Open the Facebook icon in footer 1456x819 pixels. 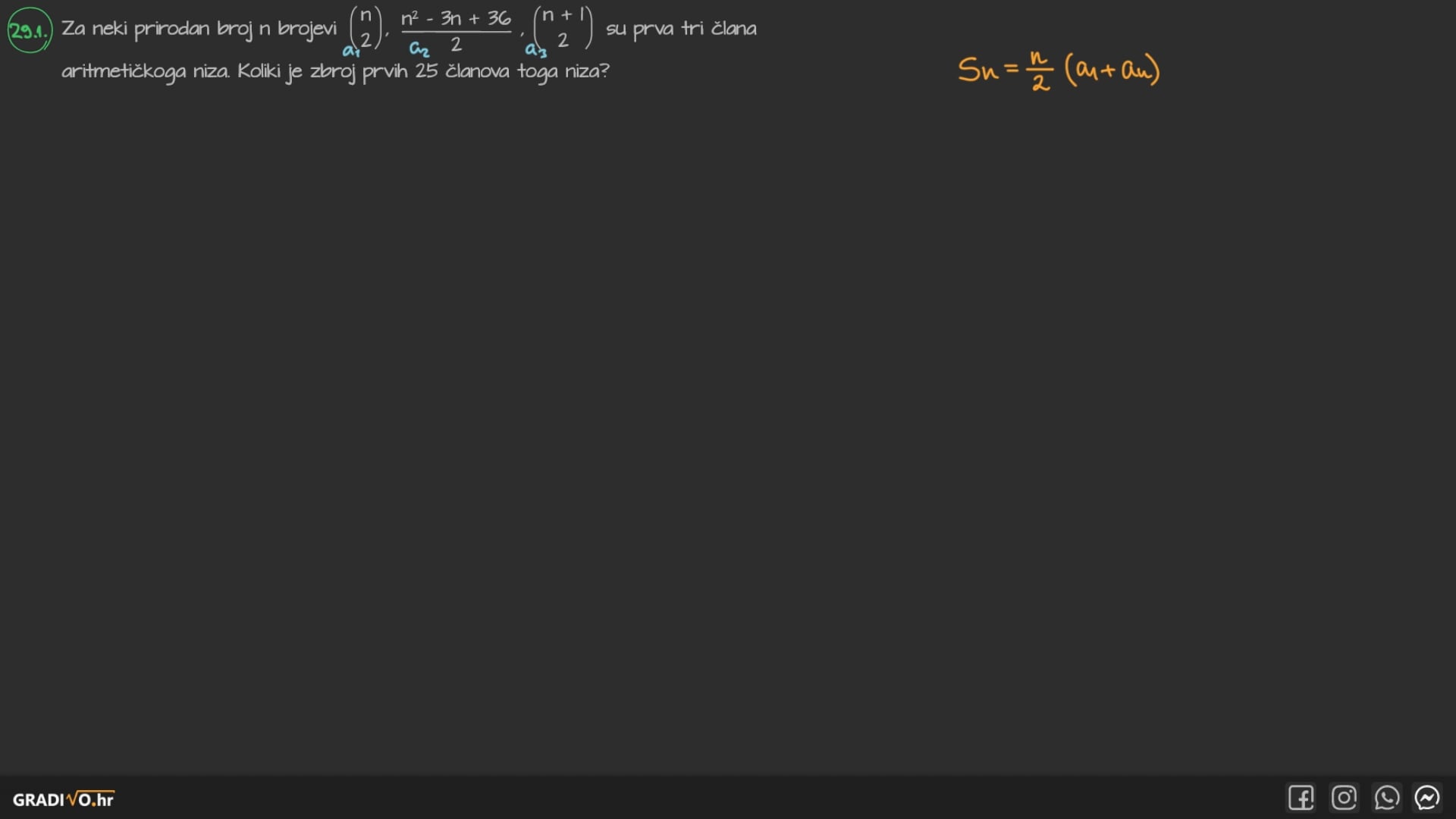(1301, 798)
